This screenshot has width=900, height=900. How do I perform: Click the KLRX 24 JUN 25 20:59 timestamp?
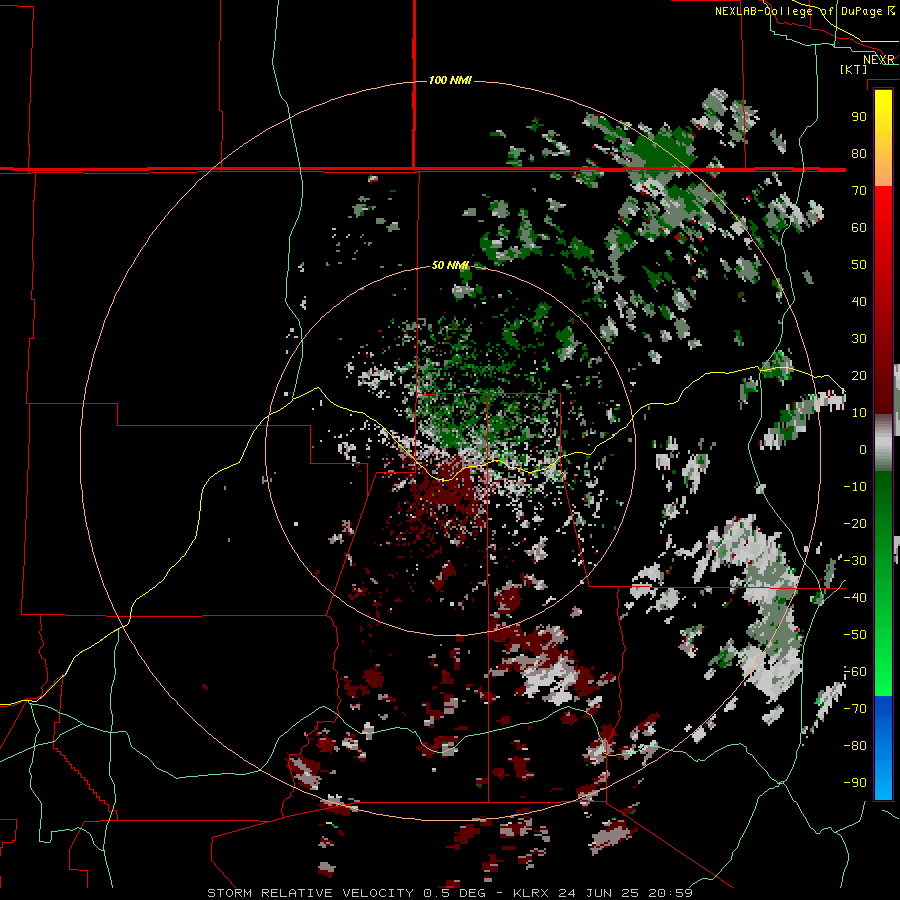click(603, 893)
